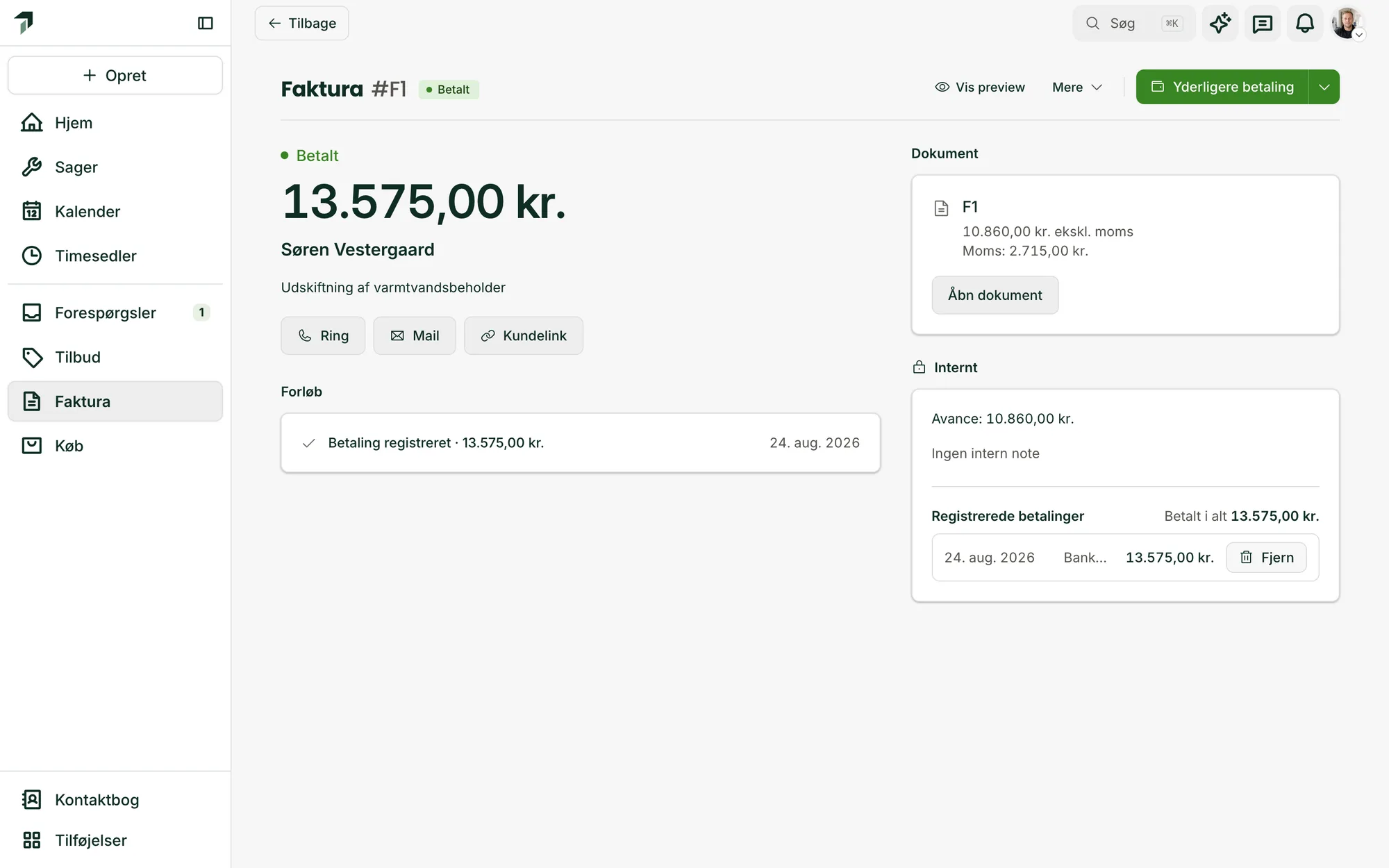Screen dimensions: 1389x868
Task: Remove the payment with Fjern
Action: (x=1266, y=558)
